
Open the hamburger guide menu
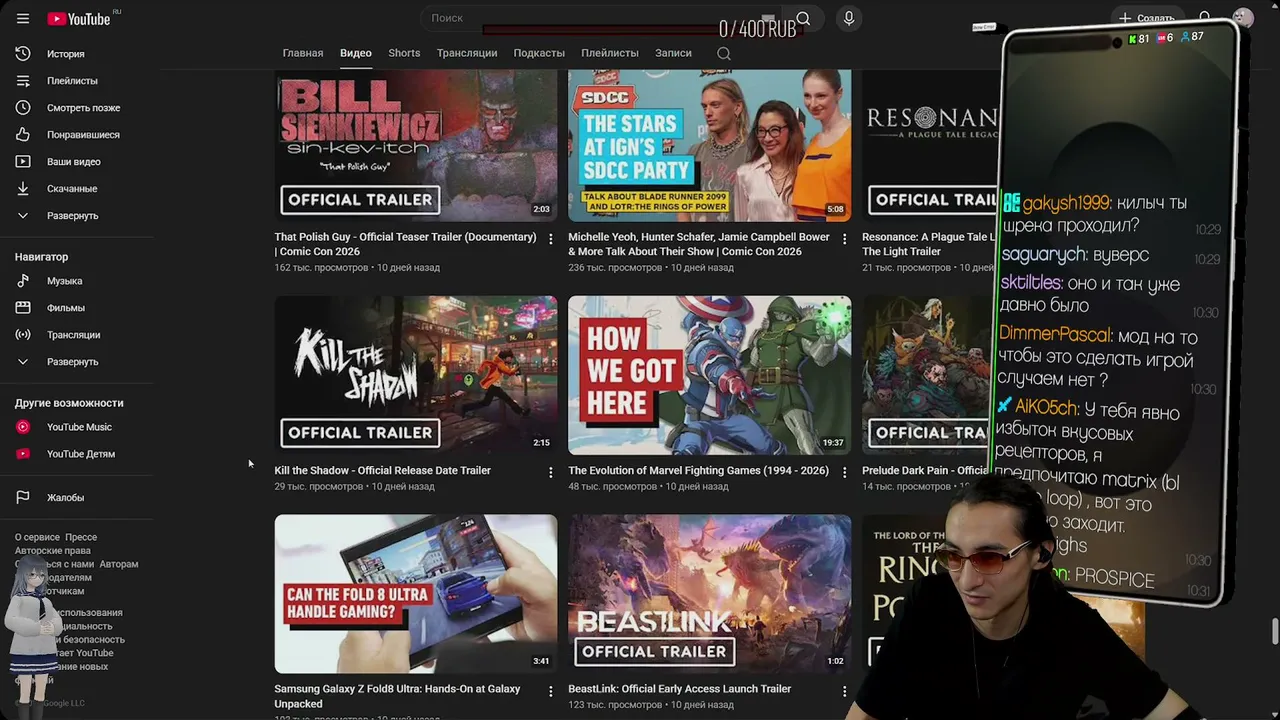tap(23, 19)
